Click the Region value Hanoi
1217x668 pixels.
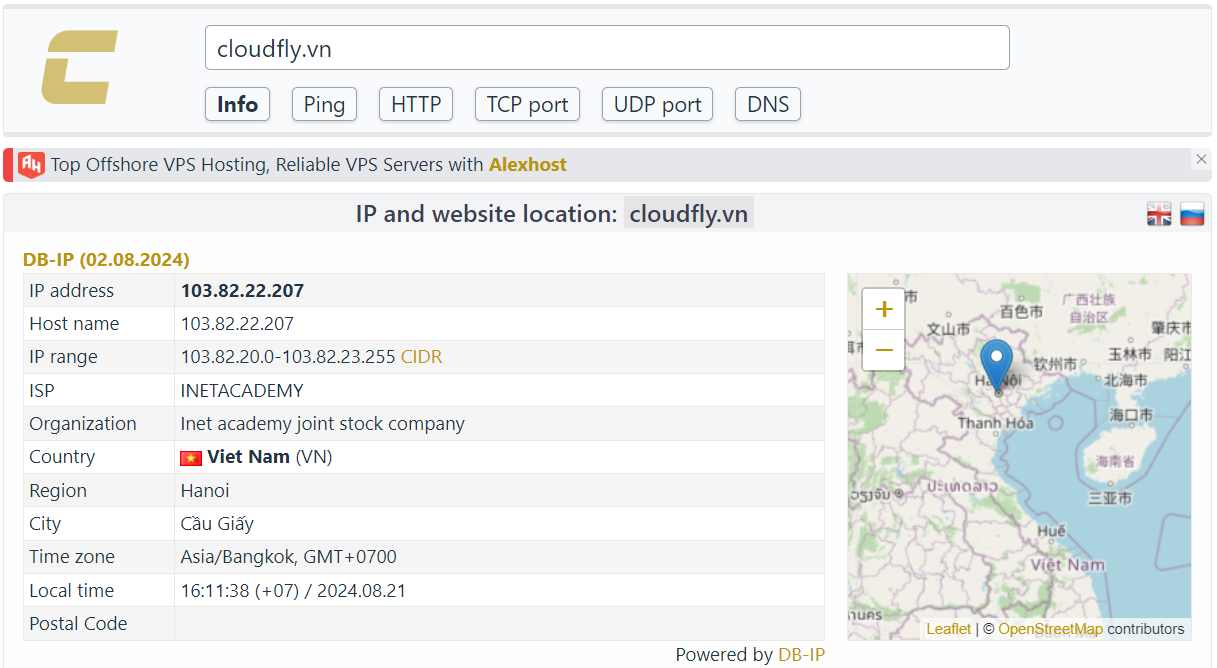(x=205, y=491)
